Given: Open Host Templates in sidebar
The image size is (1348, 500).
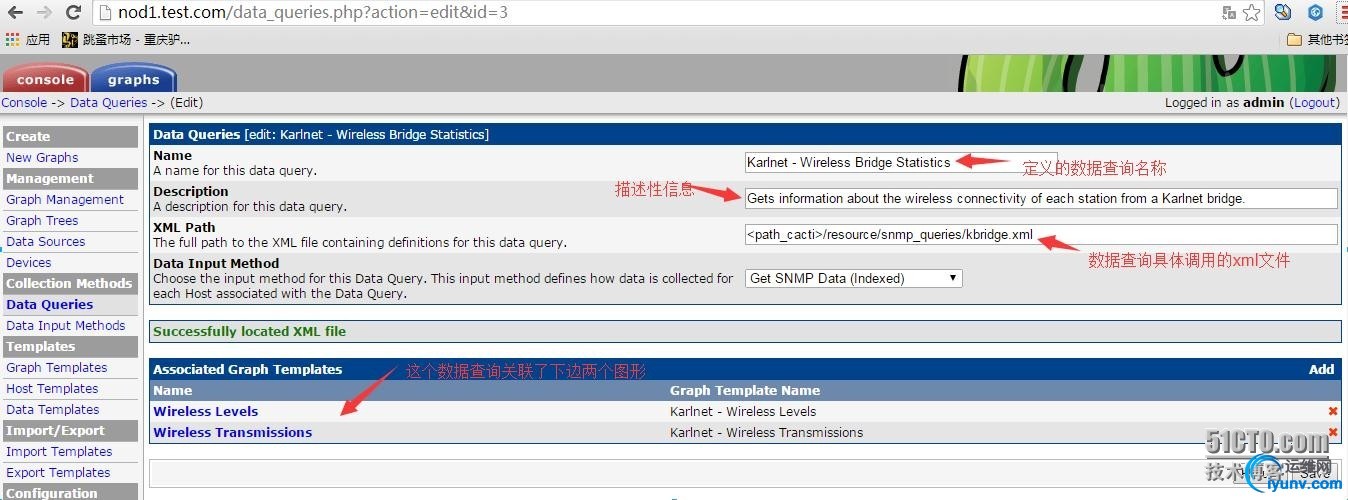Looking at the screenshot, I should pyautogui.click(x=52, y=388).
